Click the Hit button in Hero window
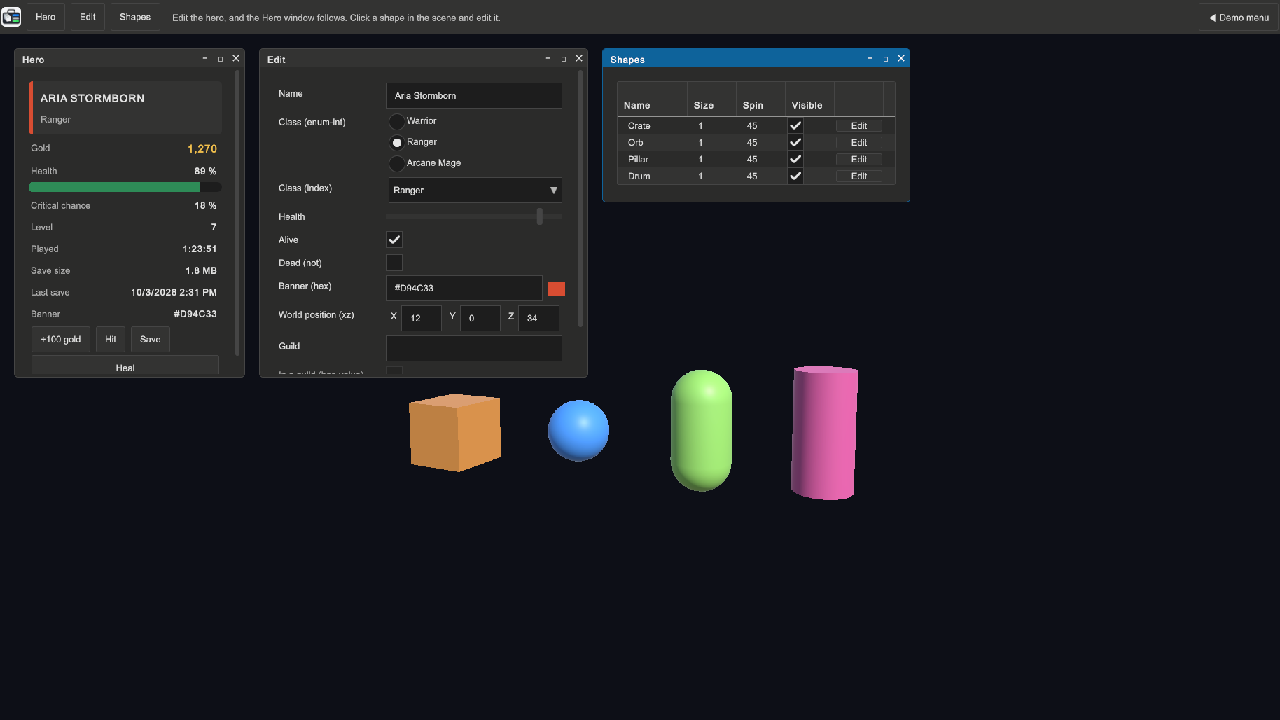Viewport: 1280px width, 720px height. (111, 339)
